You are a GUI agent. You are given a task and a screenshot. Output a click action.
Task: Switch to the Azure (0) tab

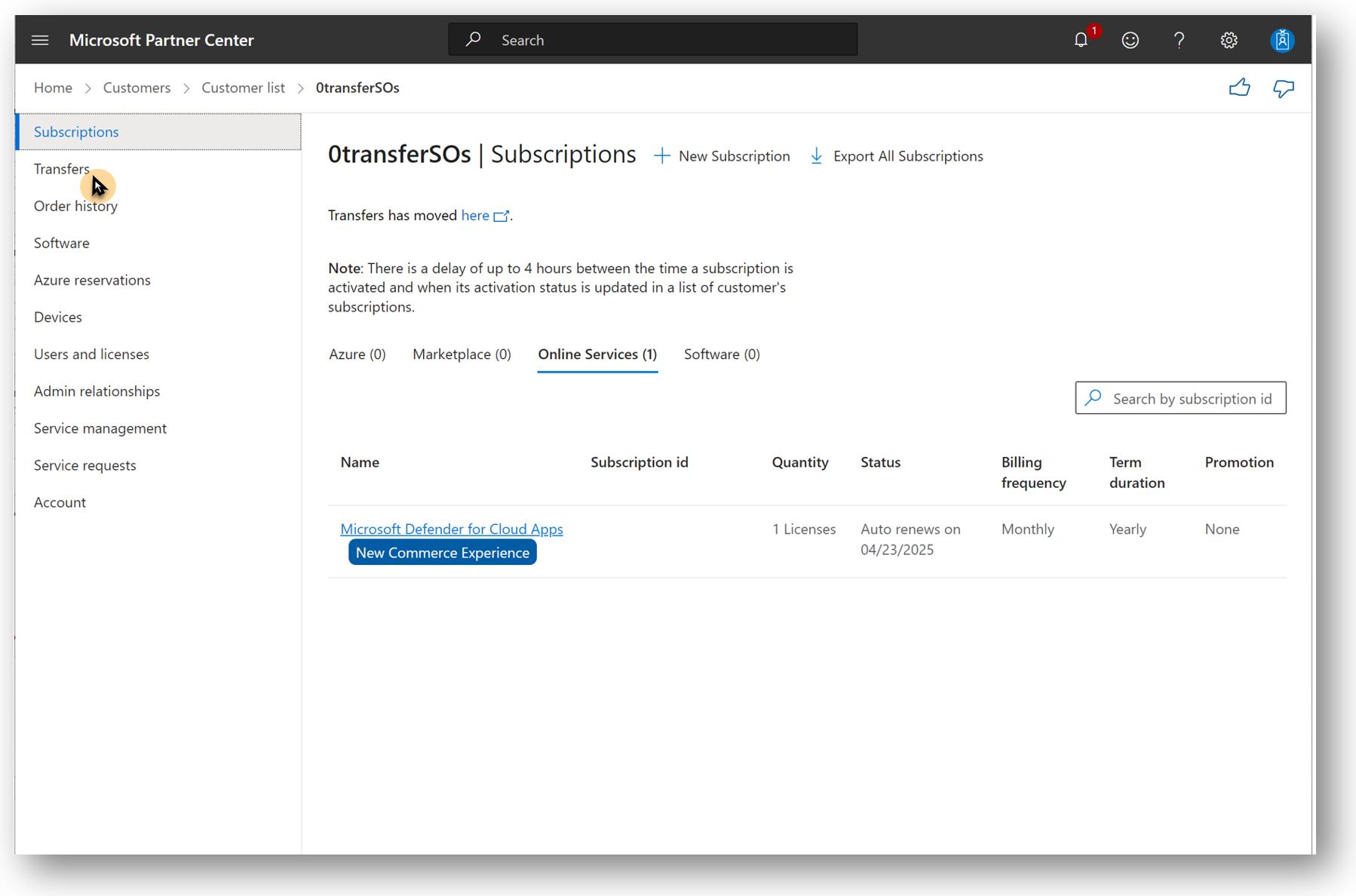point(357,354)
